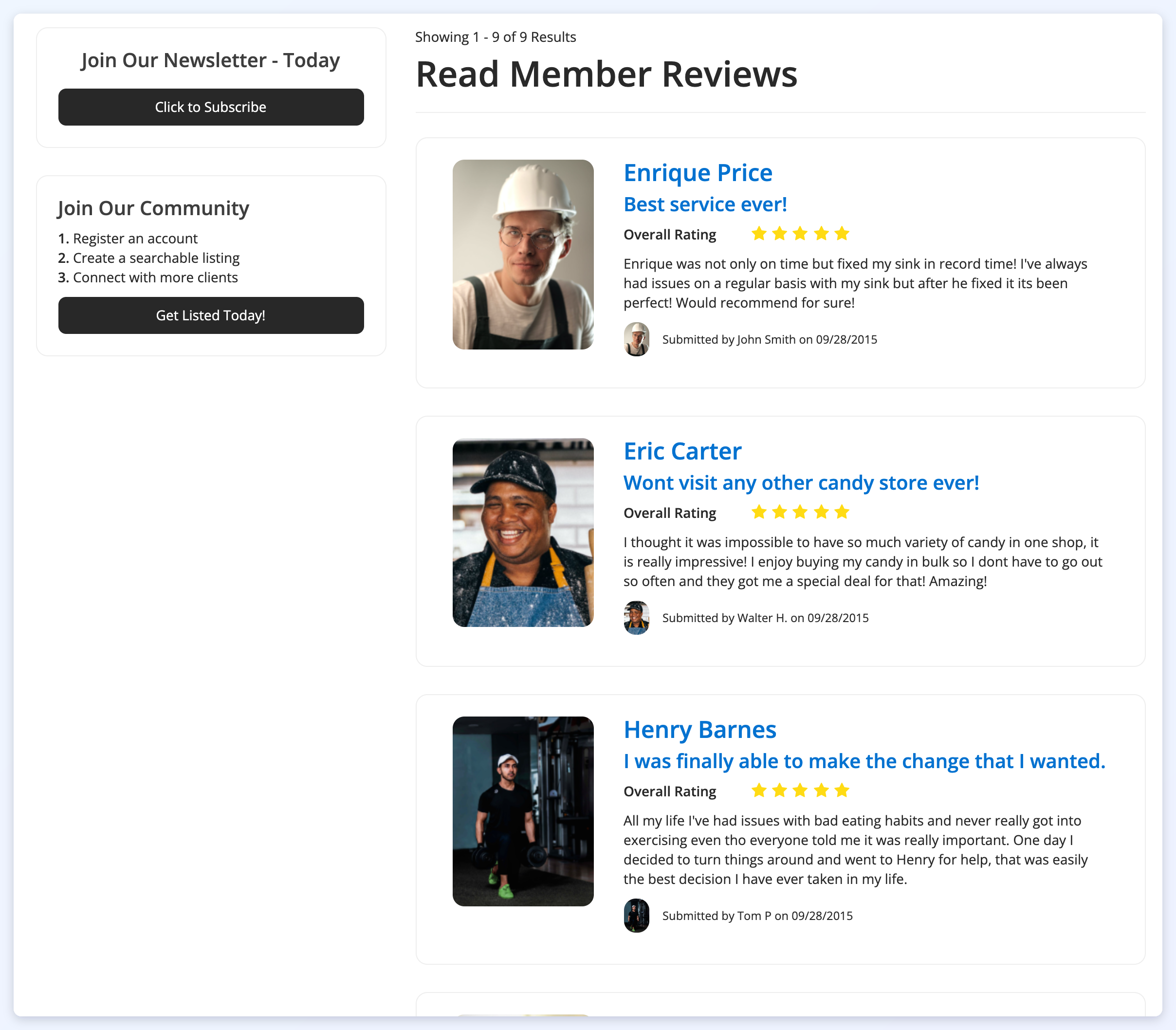The width and height of the screenshot is (1176, 1030).
Task: Click '1. Register an account' list item
Action: (x=128, y=239)
